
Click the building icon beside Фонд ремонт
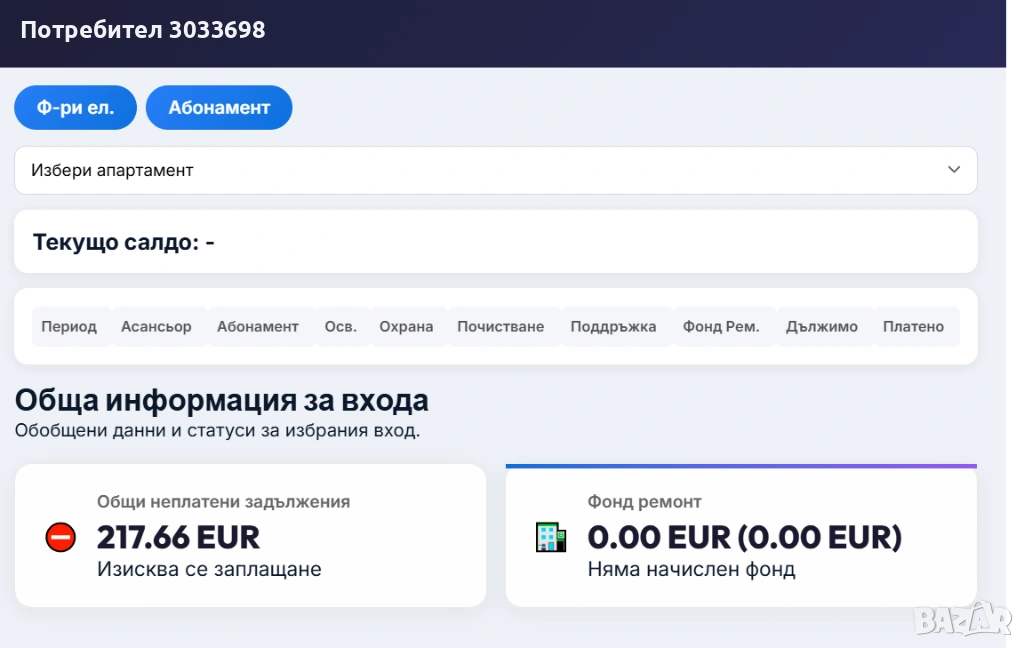point(551,537)
